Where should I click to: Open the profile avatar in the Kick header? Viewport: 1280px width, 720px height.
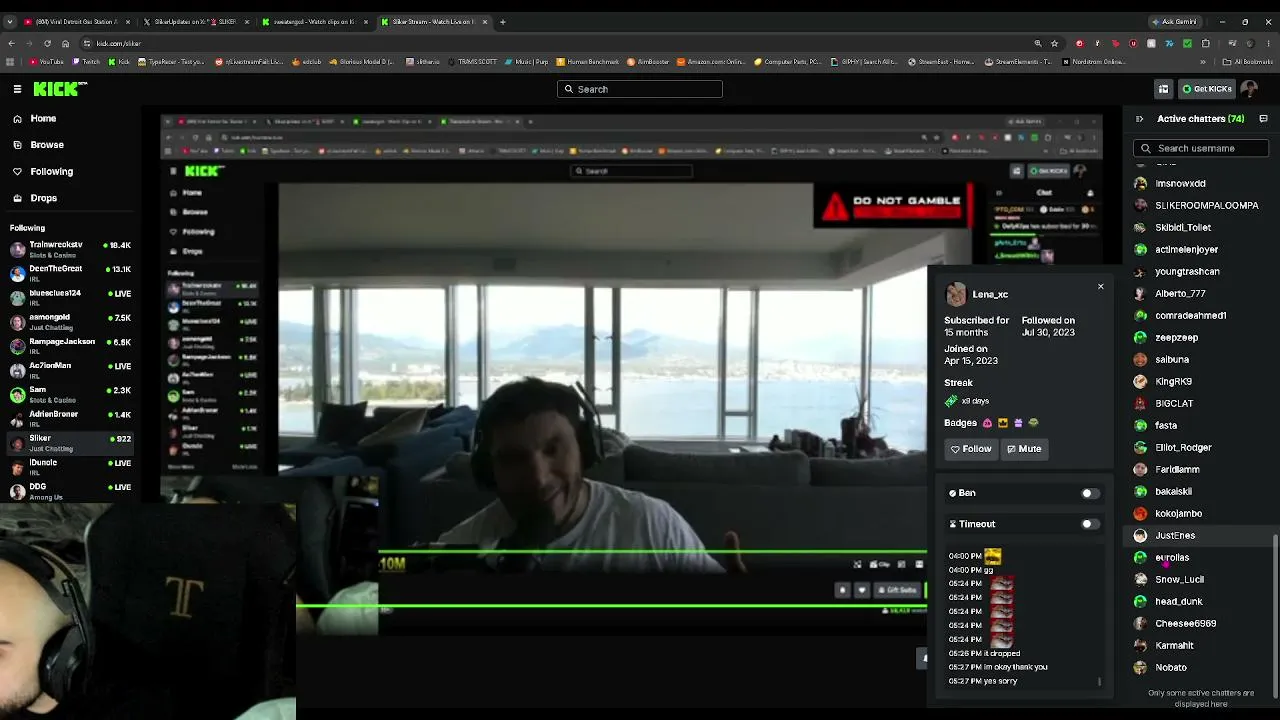1249,89
